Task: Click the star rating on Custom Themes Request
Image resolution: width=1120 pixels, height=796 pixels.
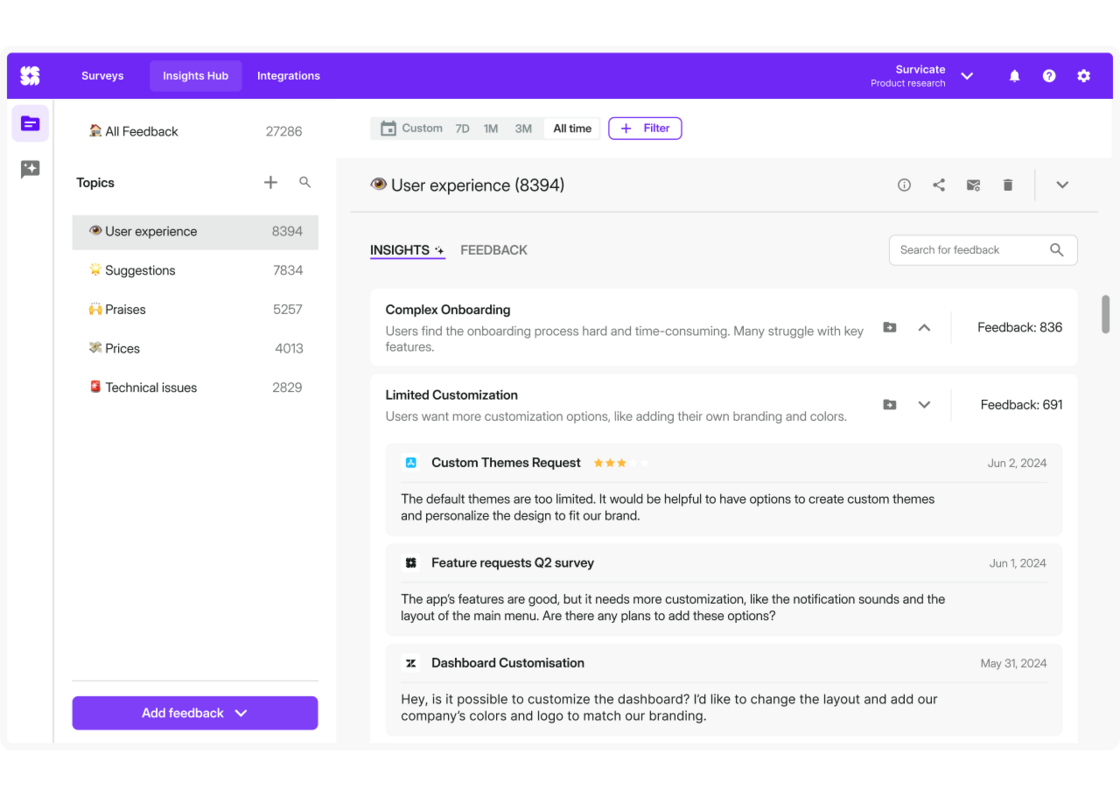Action: click(620, 463)
